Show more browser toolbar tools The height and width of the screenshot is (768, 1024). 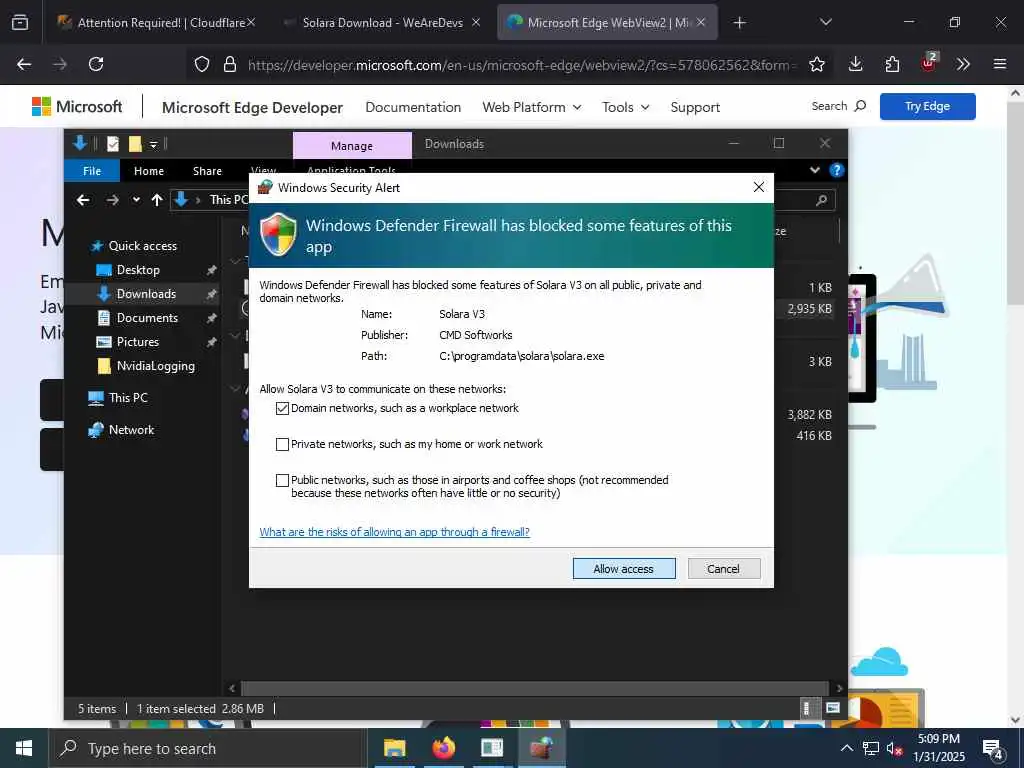tap(963, 64)
